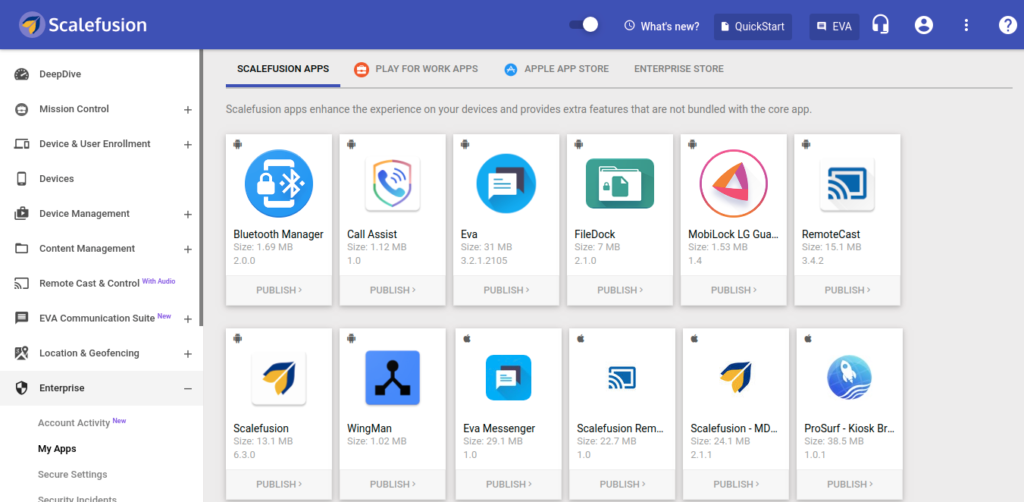Toggle the switch in the top bar
1024x502 pixels.
(x=583, y=25)
